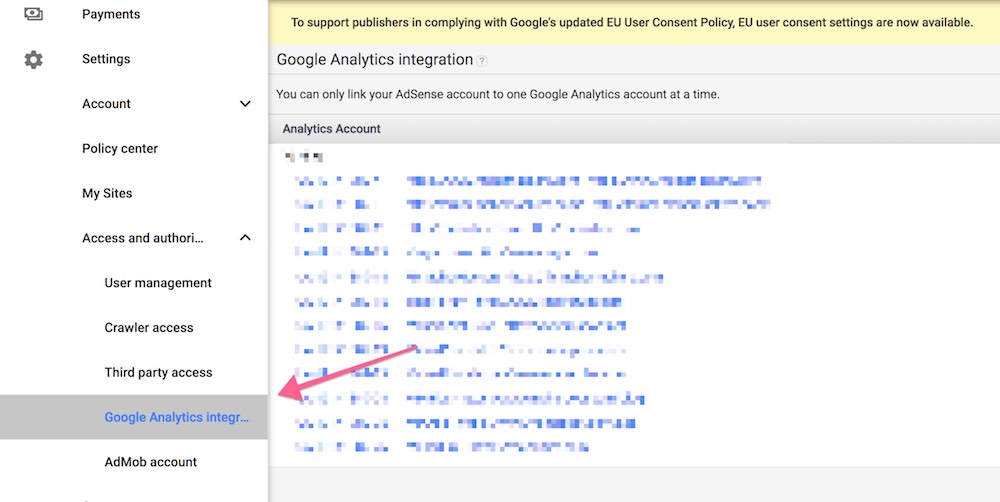Go to My Sites
Screen dimensions: 1000x502
pos(107,193)
